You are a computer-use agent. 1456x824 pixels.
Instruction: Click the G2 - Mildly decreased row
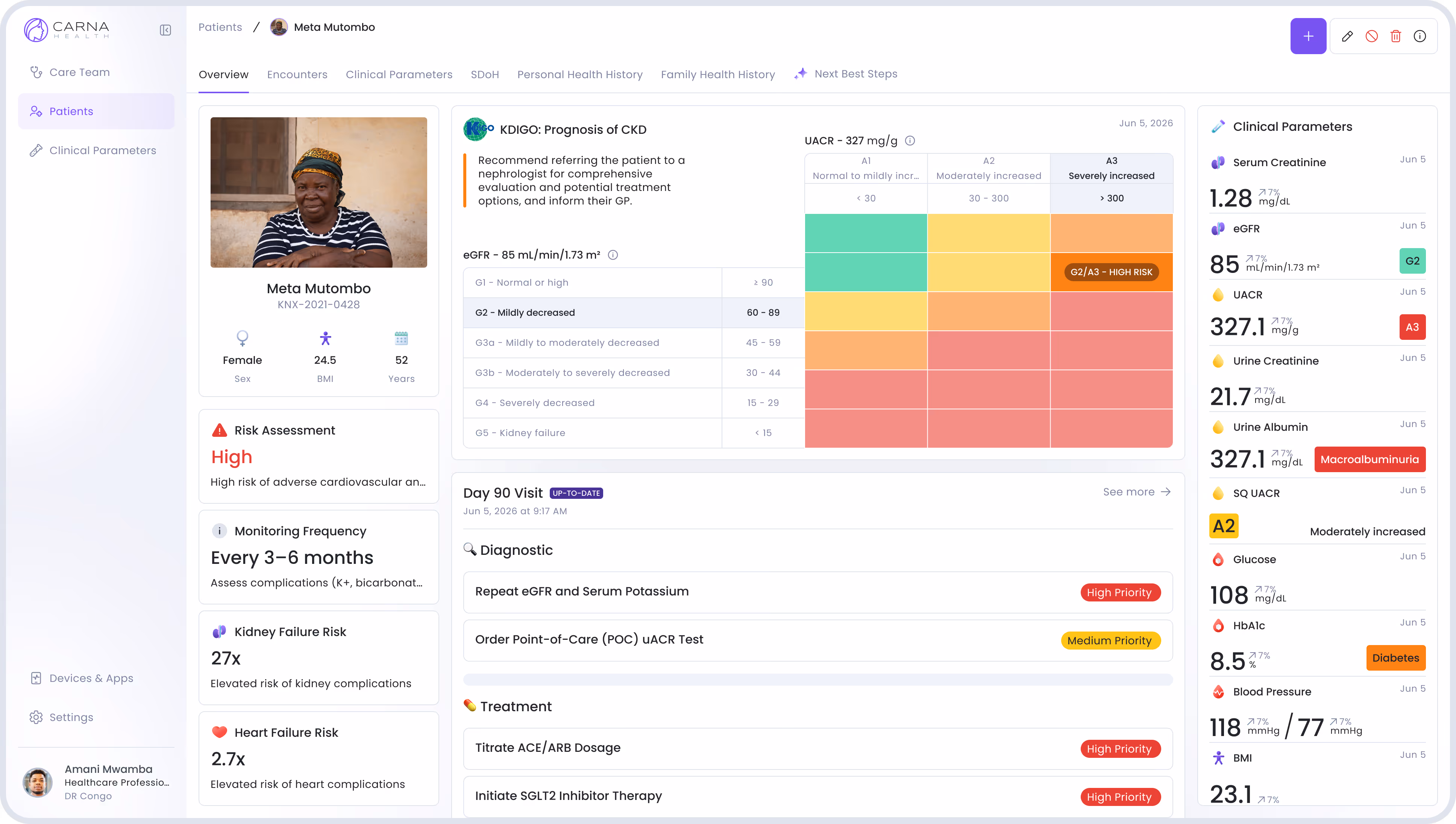click(634, 312)
